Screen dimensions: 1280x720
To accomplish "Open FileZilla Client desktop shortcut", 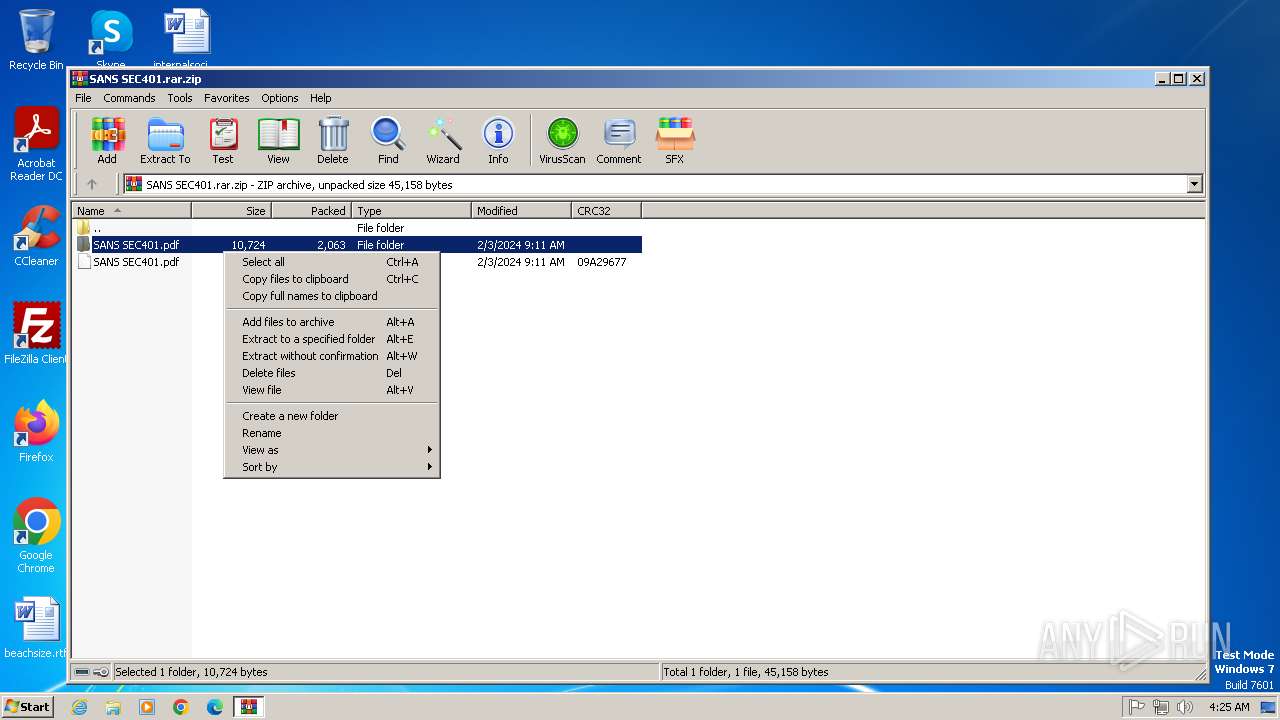I will point(36,334).
